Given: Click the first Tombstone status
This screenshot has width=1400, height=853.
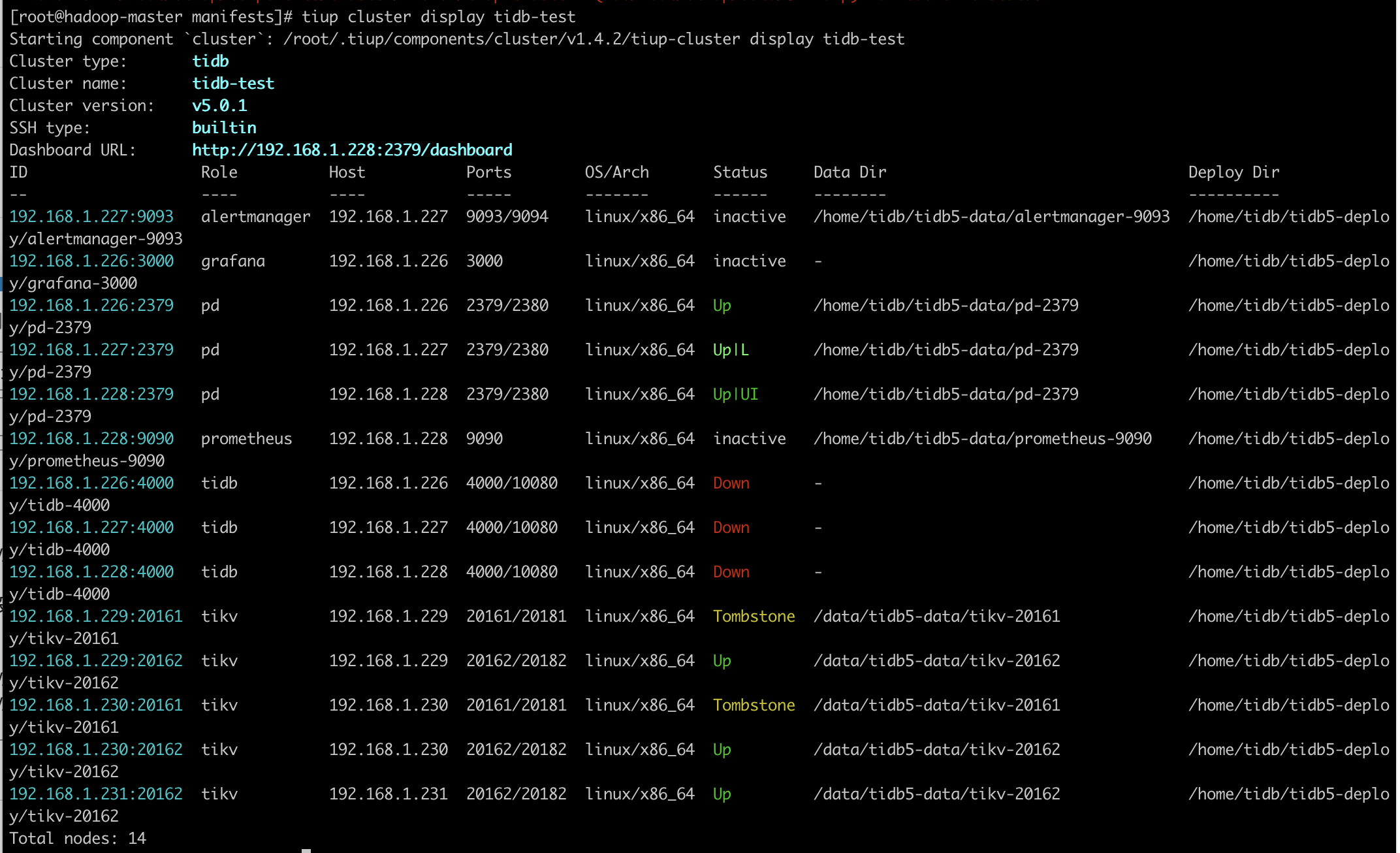Looking at the screenshot, I should point(754,616).
